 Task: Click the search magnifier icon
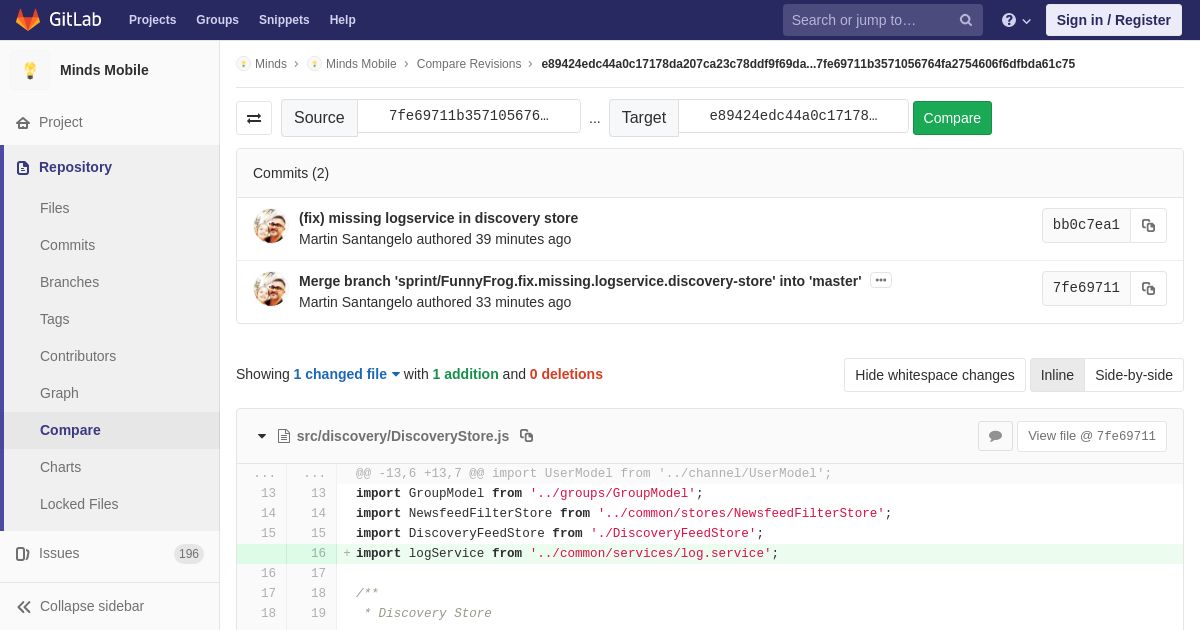tap(965, 20)
